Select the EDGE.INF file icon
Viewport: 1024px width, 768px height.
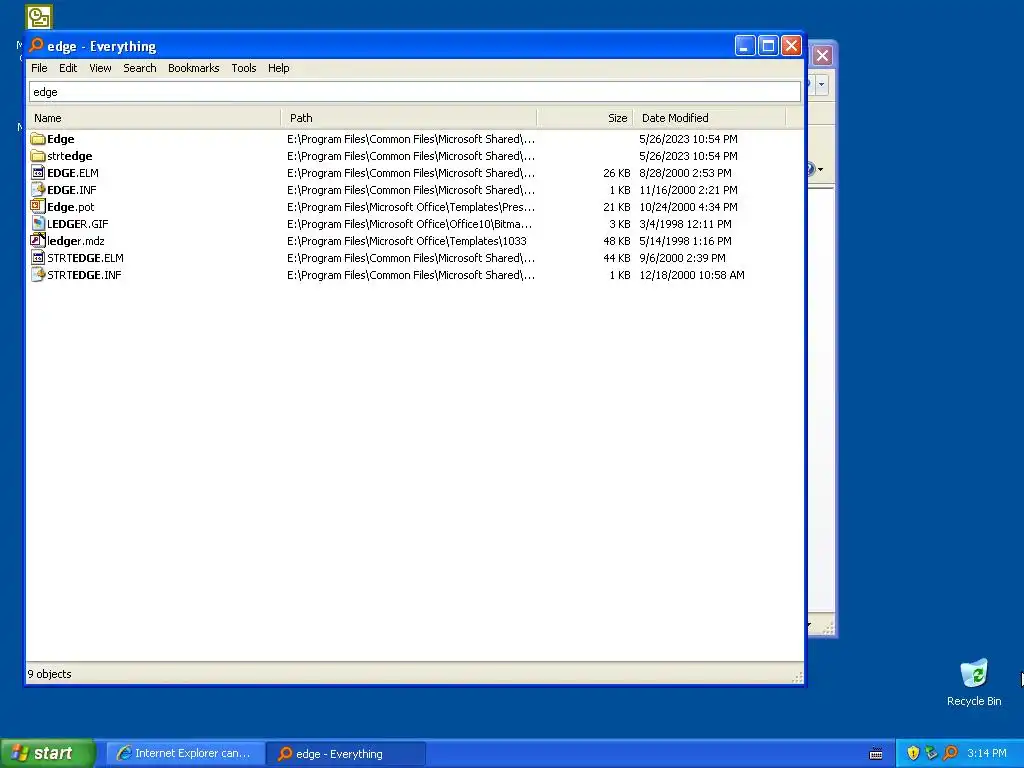38,190
